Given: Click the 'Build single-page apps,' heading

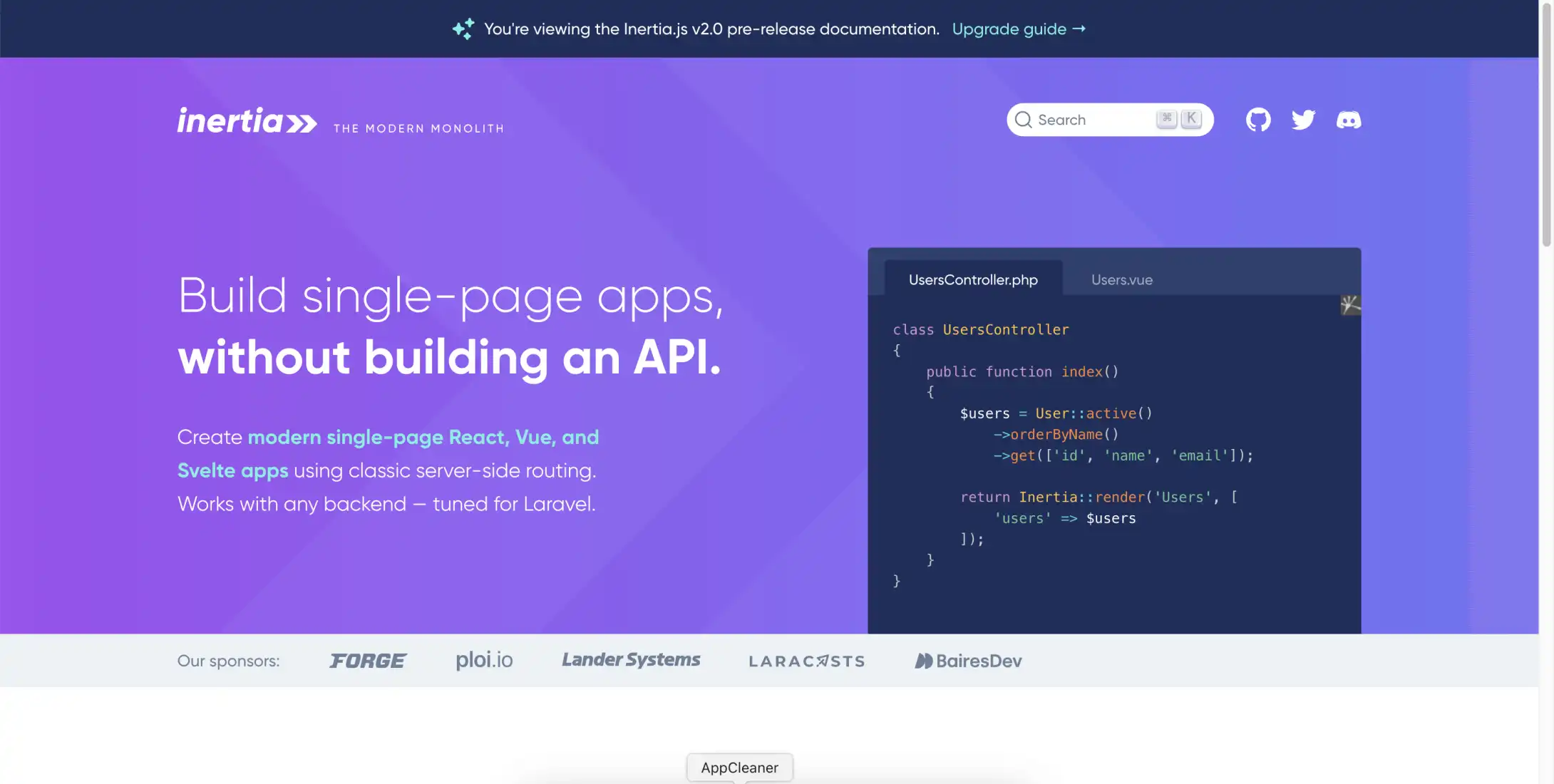Looking at the screenshot, I should [451, 296].
